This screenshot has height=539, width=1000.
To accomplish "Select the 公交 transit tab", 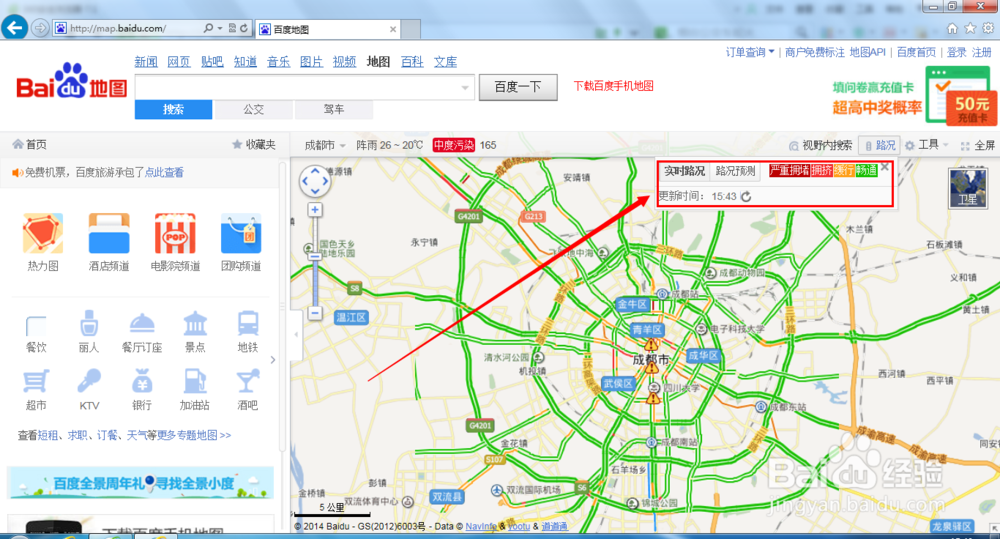I will (x=254, y=110).
